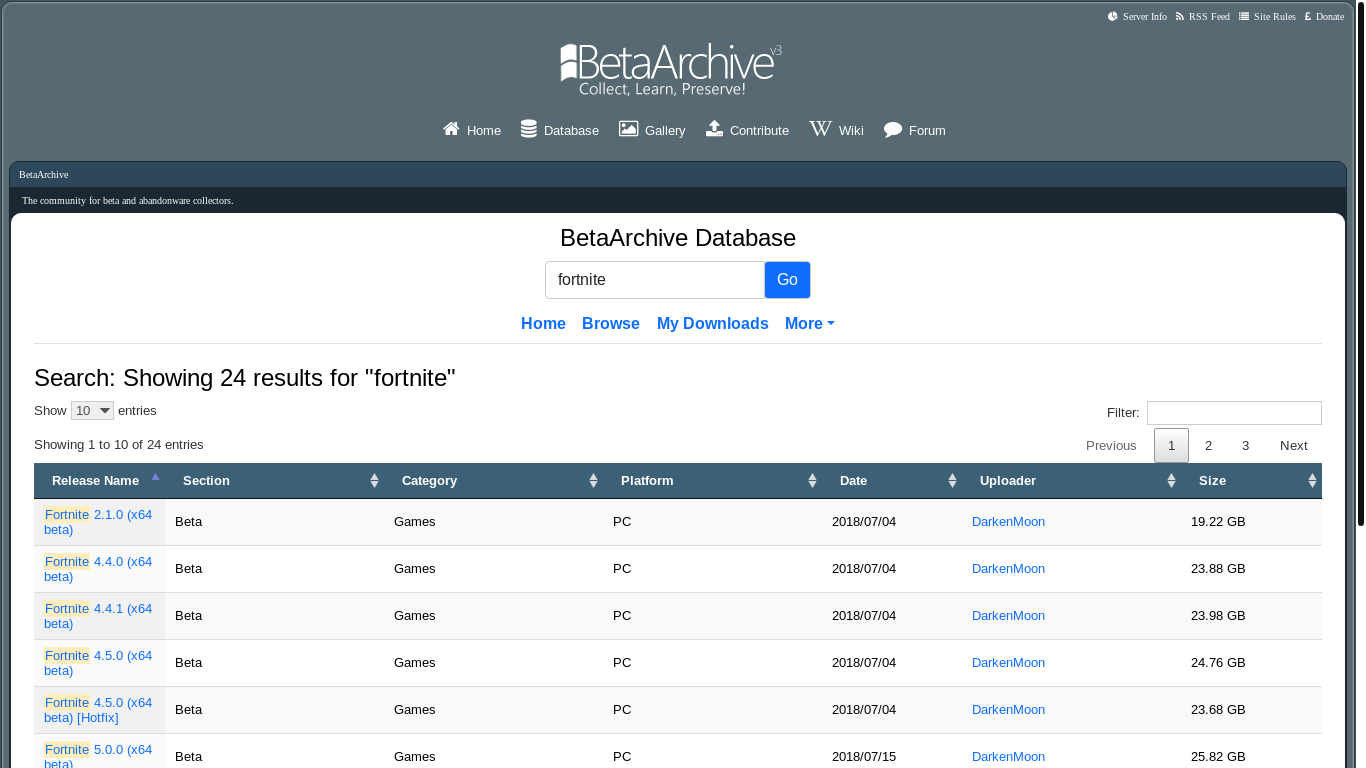
Task: Open the Database navigation menu item
Action: point(560,130)
